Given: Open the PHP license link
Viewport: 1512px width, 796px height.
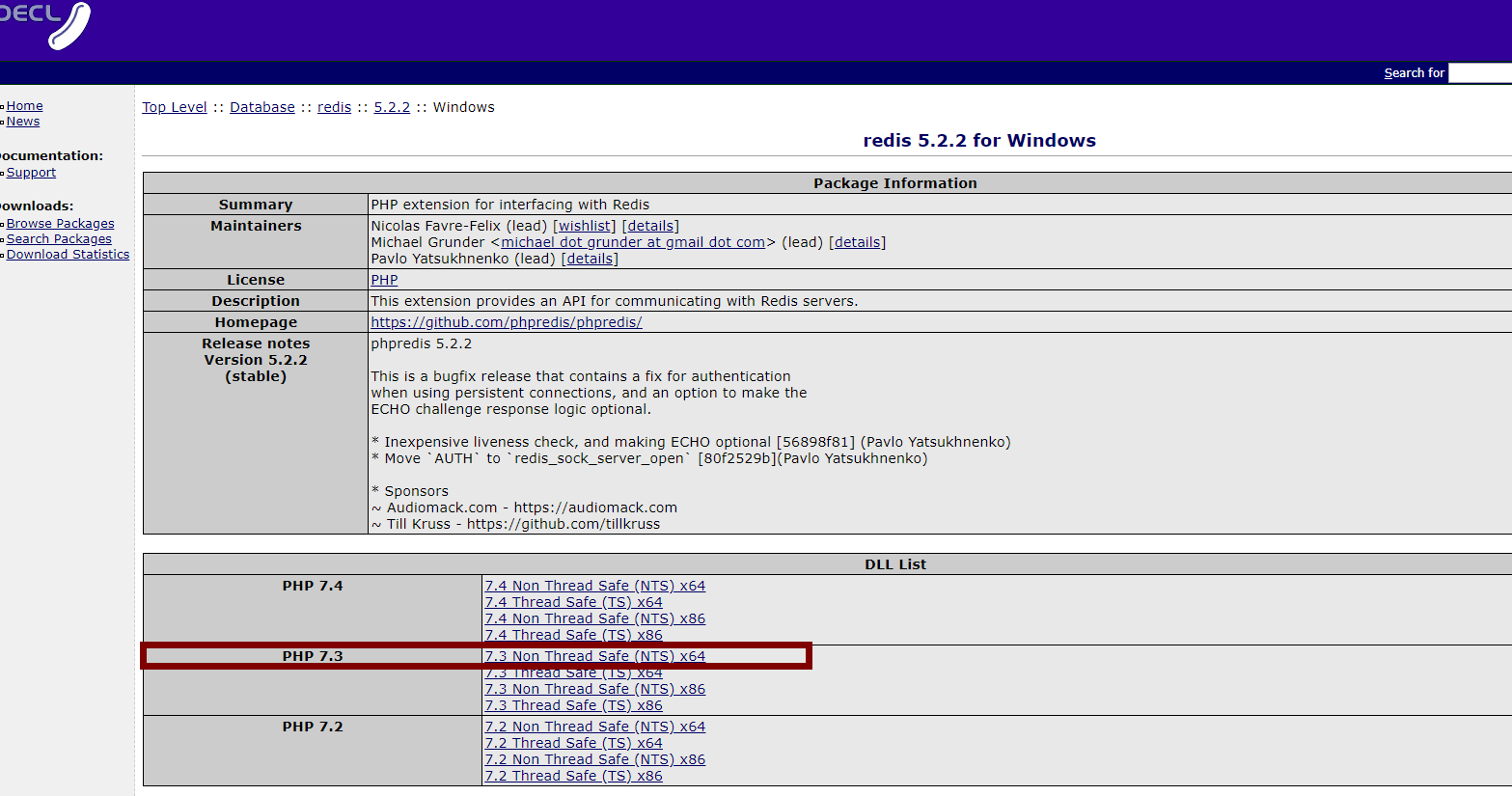Looking at the screenshot, I should point(384,280).
